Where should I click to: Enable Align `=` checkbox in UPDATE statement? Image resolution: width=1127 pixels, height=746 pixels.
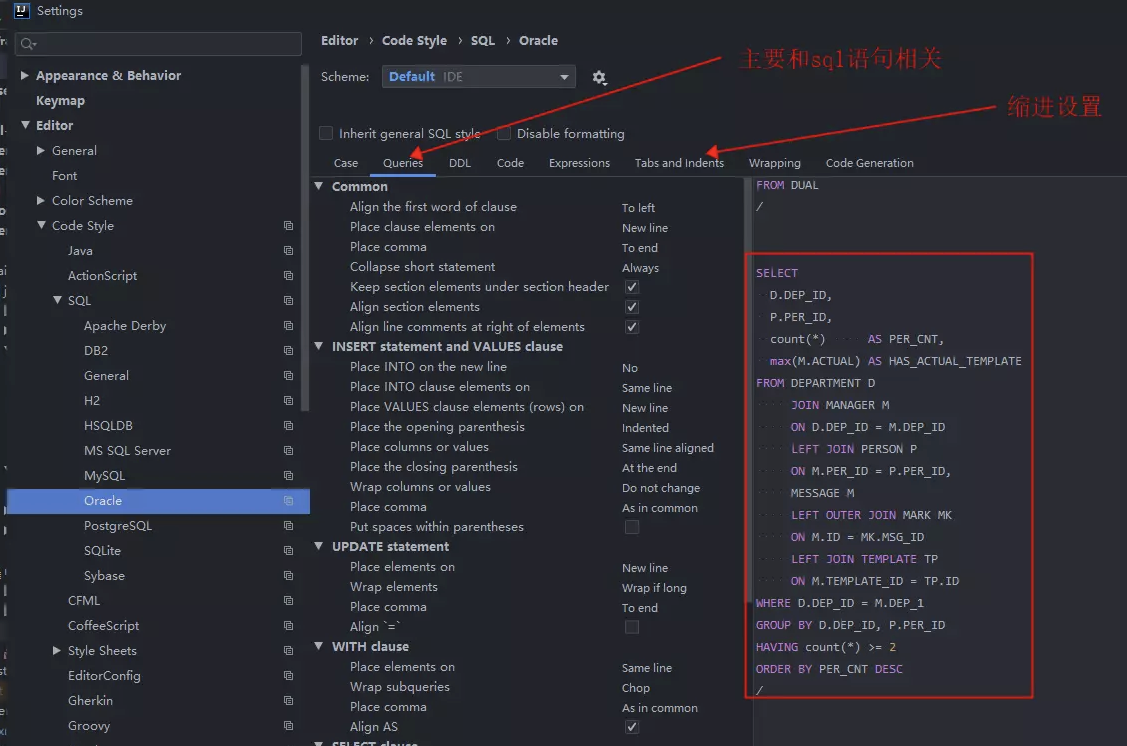click(x=632, y=627)
